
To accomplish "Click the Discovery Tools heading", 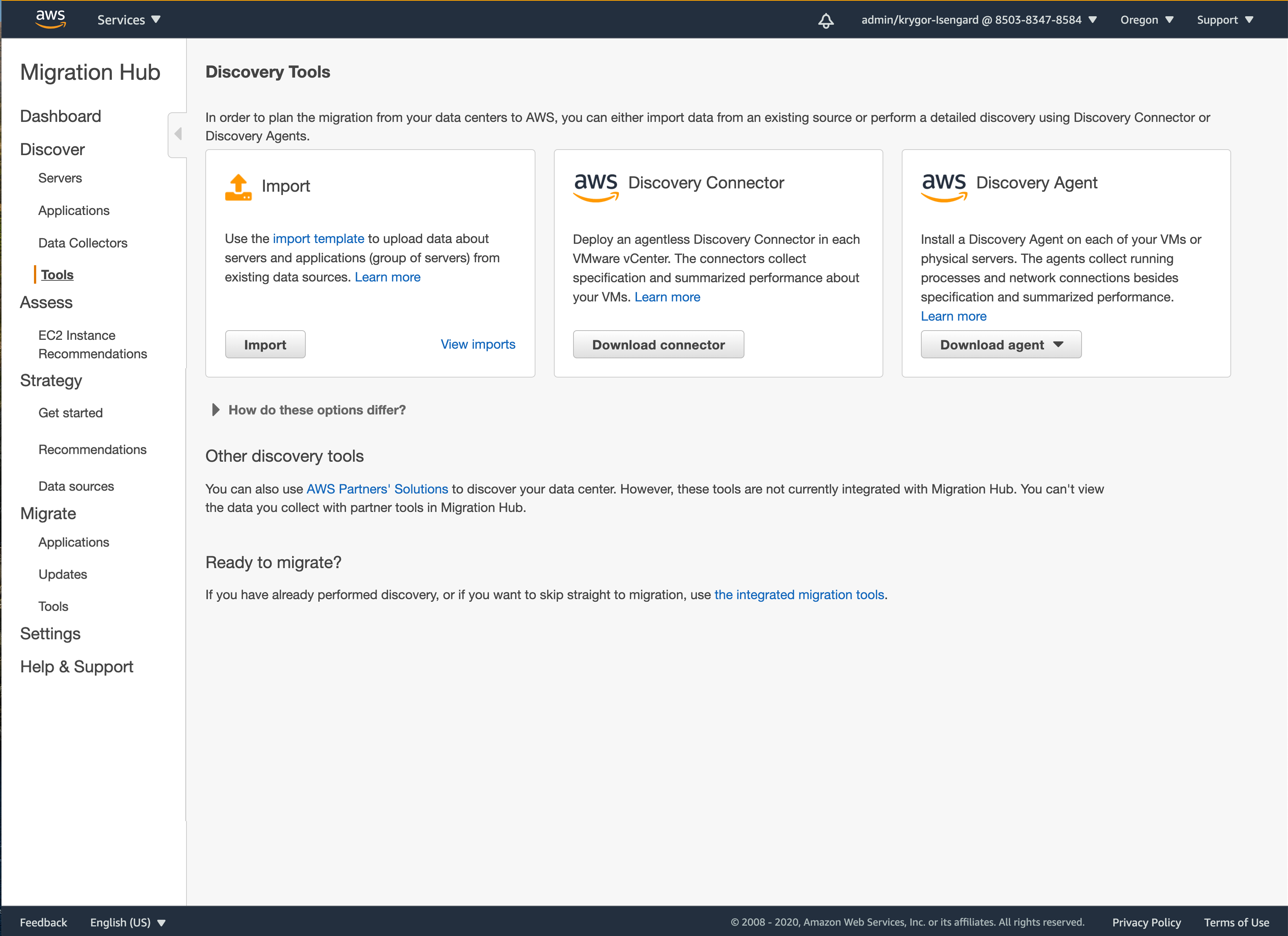I will click(267, 72).
